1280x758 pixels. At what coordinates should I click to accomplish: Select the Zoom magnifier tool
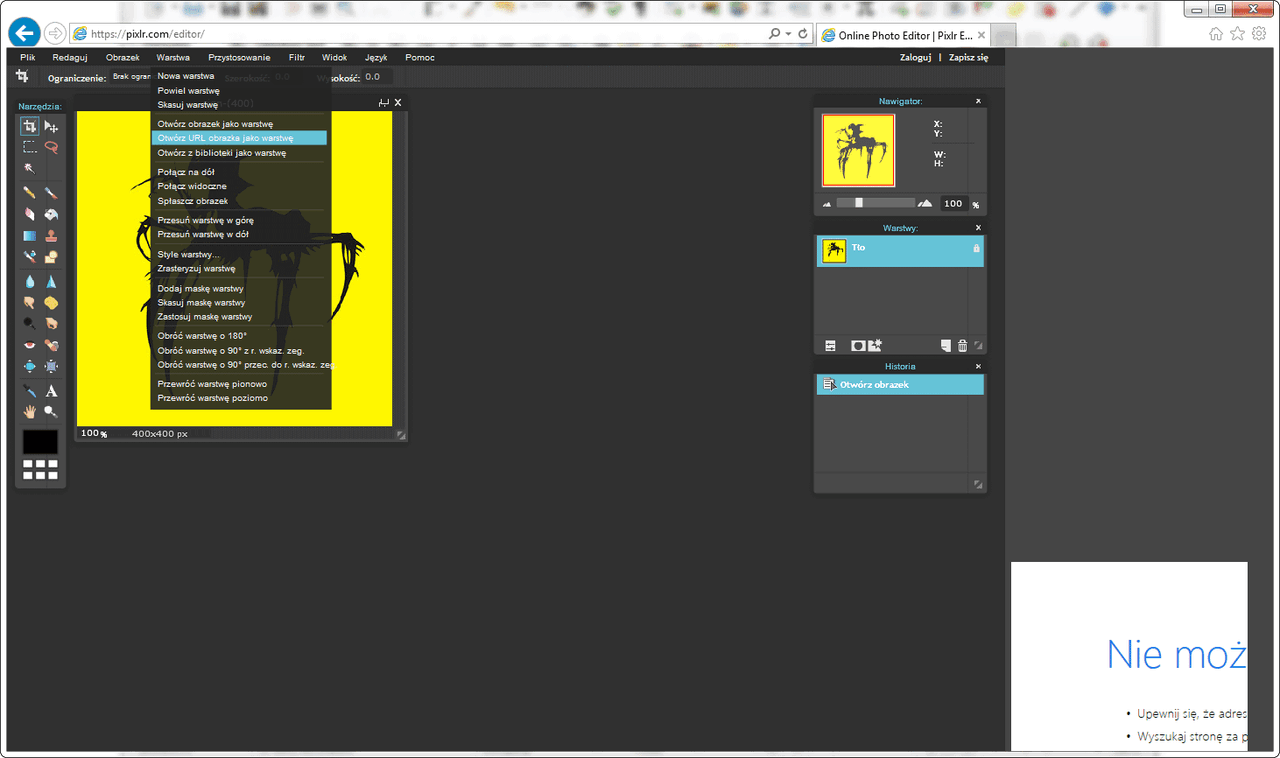[51, 411]
